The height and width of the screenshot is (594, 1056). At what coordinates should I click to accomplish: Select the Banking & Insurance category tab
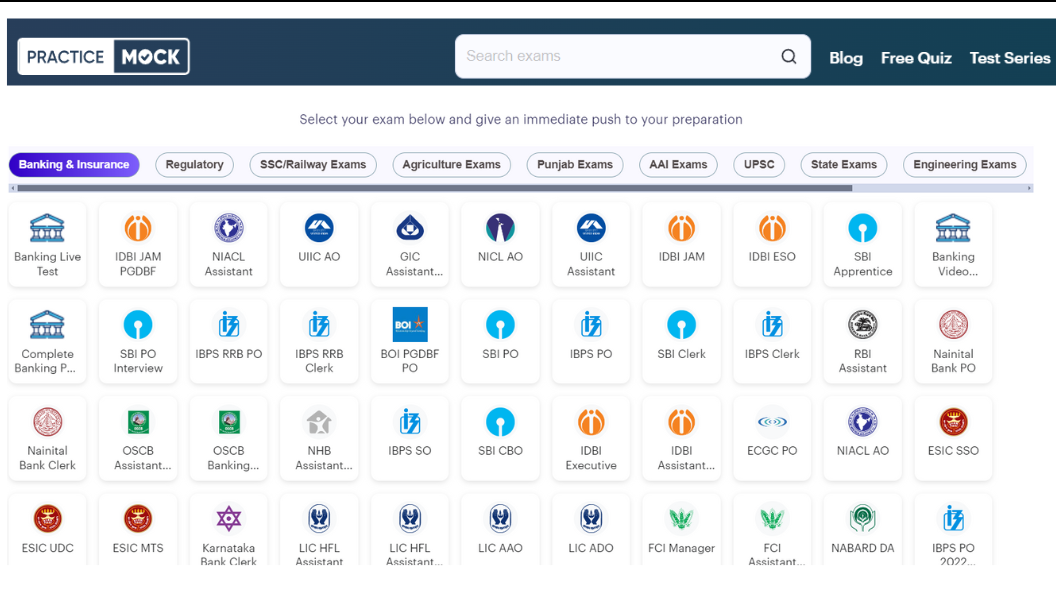click(74, 164)
